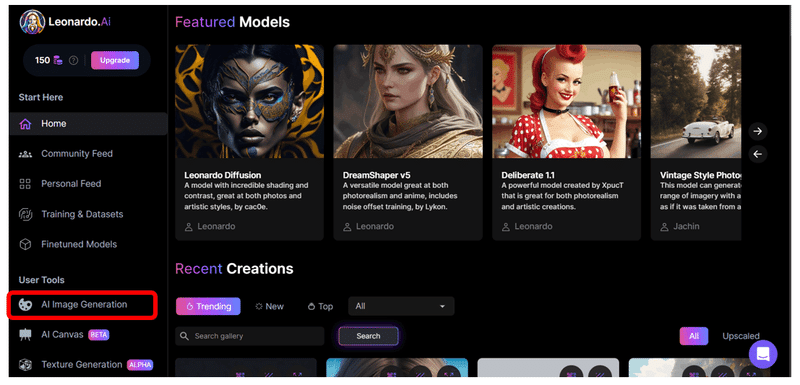
Task: Click the Upgrade button
Action: pos(115,60)
